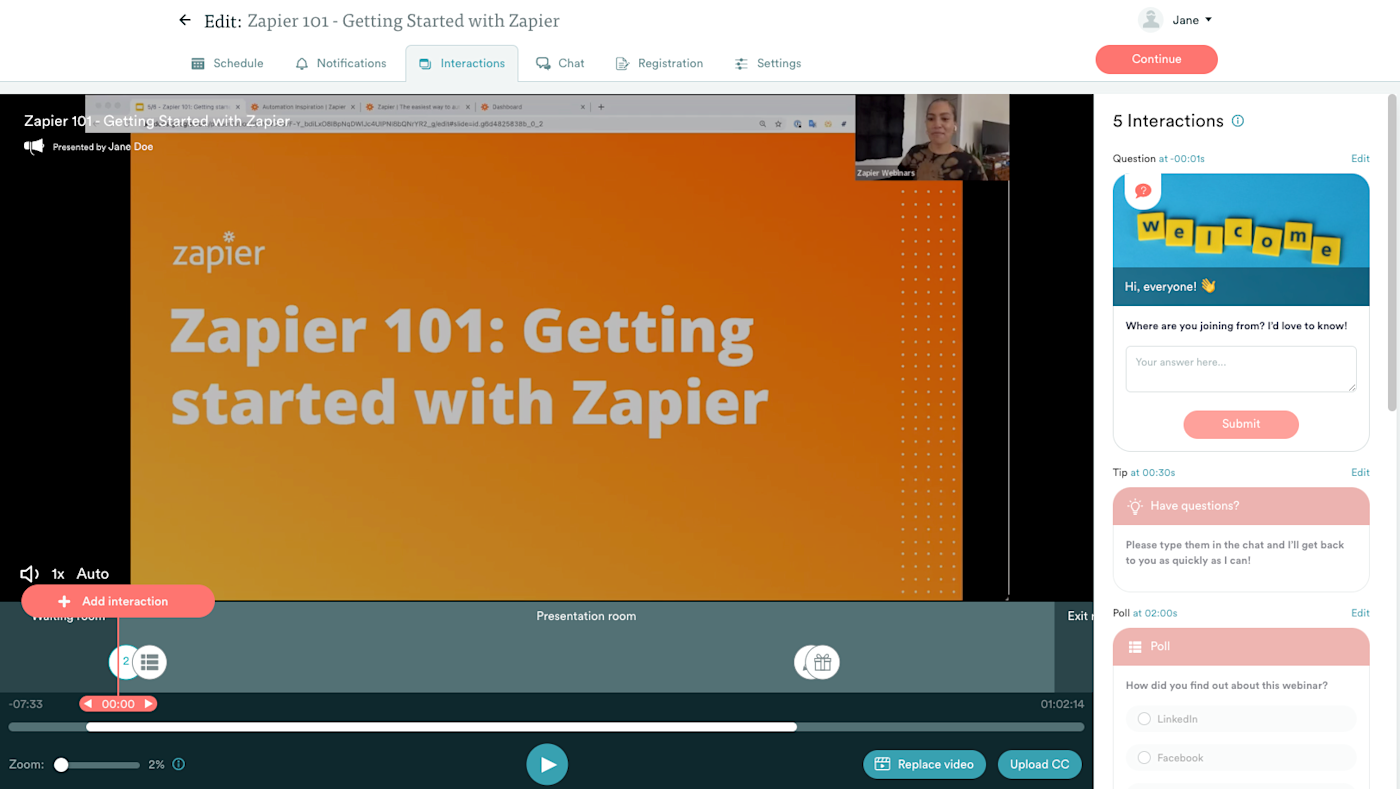Click the Continue button
Viewport: 1400px width, 789px height.
click(x=1157, y=59)
